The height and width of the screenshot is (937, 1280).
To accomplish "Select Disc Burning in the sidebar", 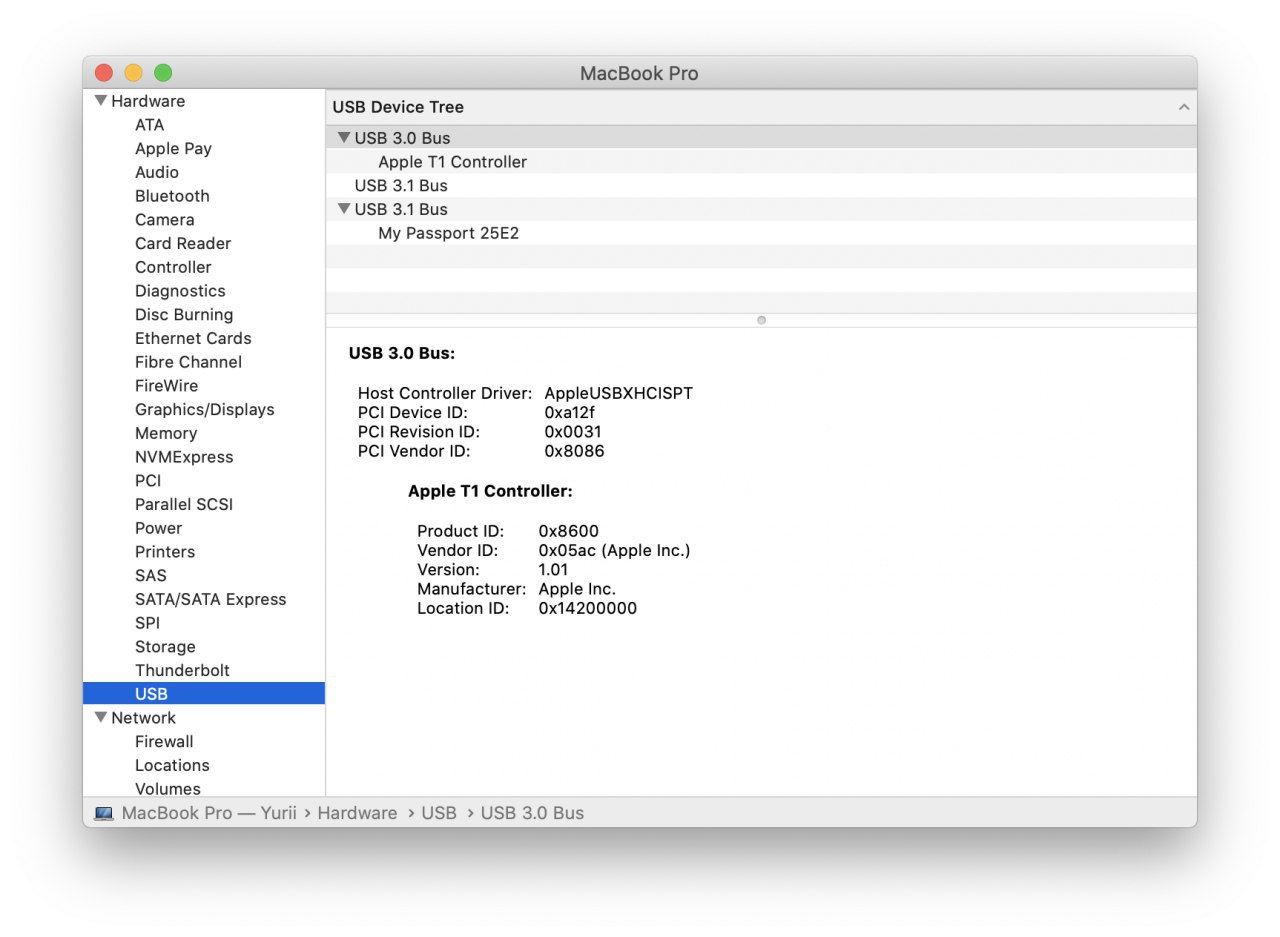I will click(184, 315).
